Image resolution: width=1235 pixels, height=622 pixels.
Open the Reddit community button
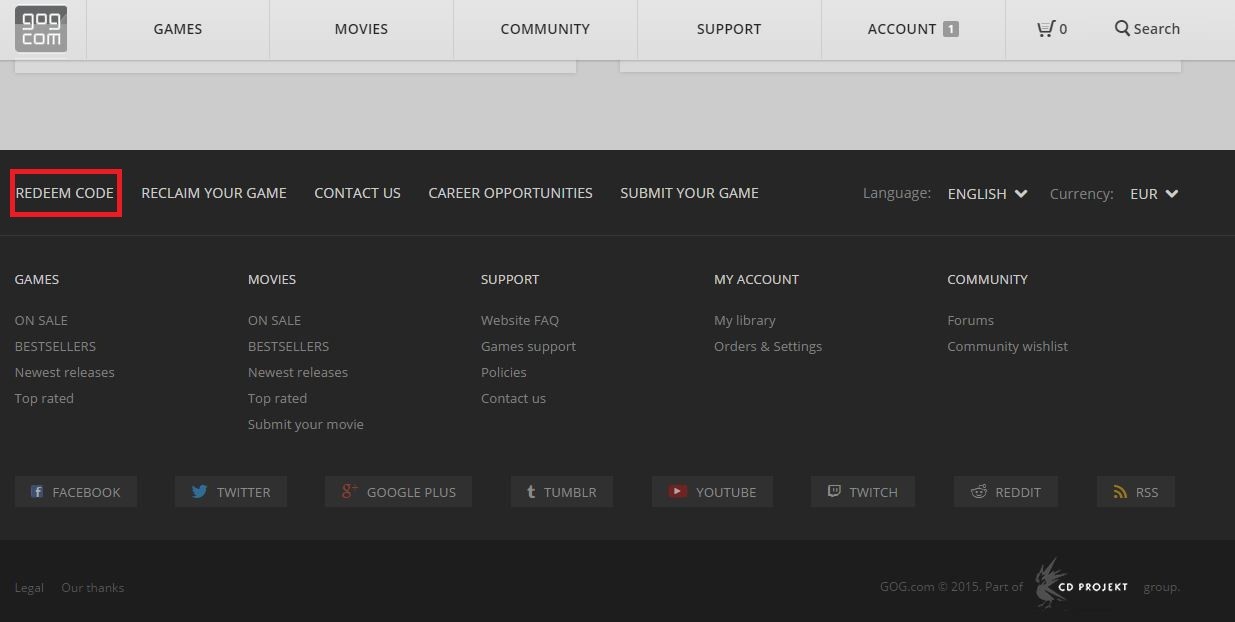(1005, 492)
